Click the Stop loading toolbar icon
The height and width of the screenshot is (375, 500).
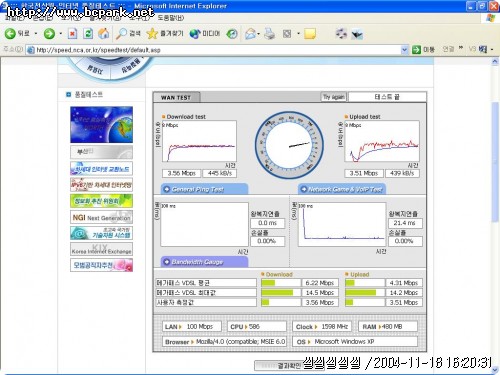pos(72,34)
